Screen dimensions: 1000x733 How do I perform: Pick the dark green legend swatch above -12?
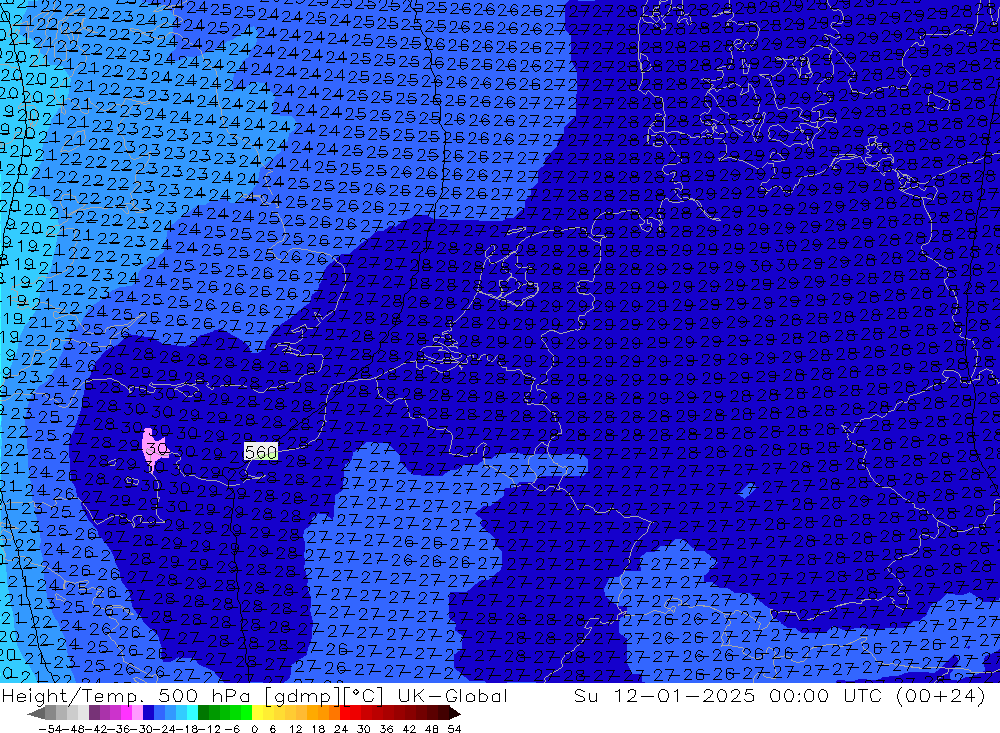[x=203, y=713]
